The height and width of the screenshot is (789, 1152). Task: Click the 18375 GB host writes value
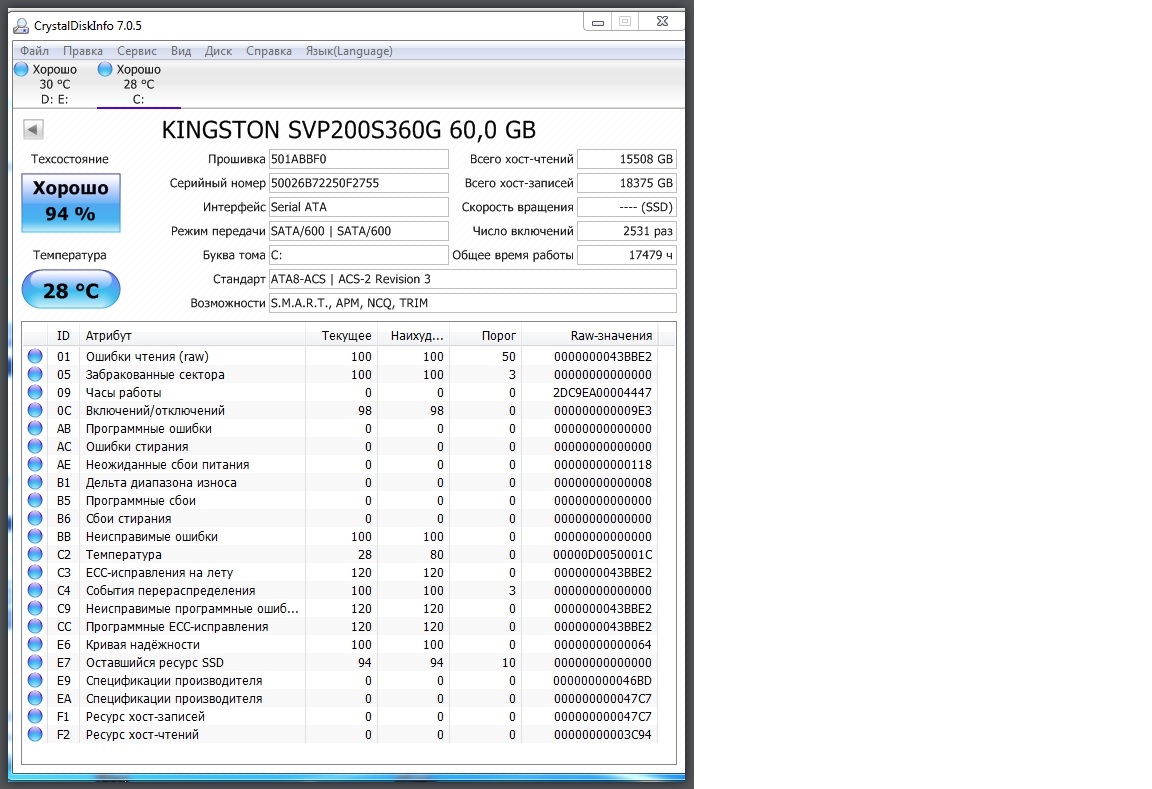[627, 183]
